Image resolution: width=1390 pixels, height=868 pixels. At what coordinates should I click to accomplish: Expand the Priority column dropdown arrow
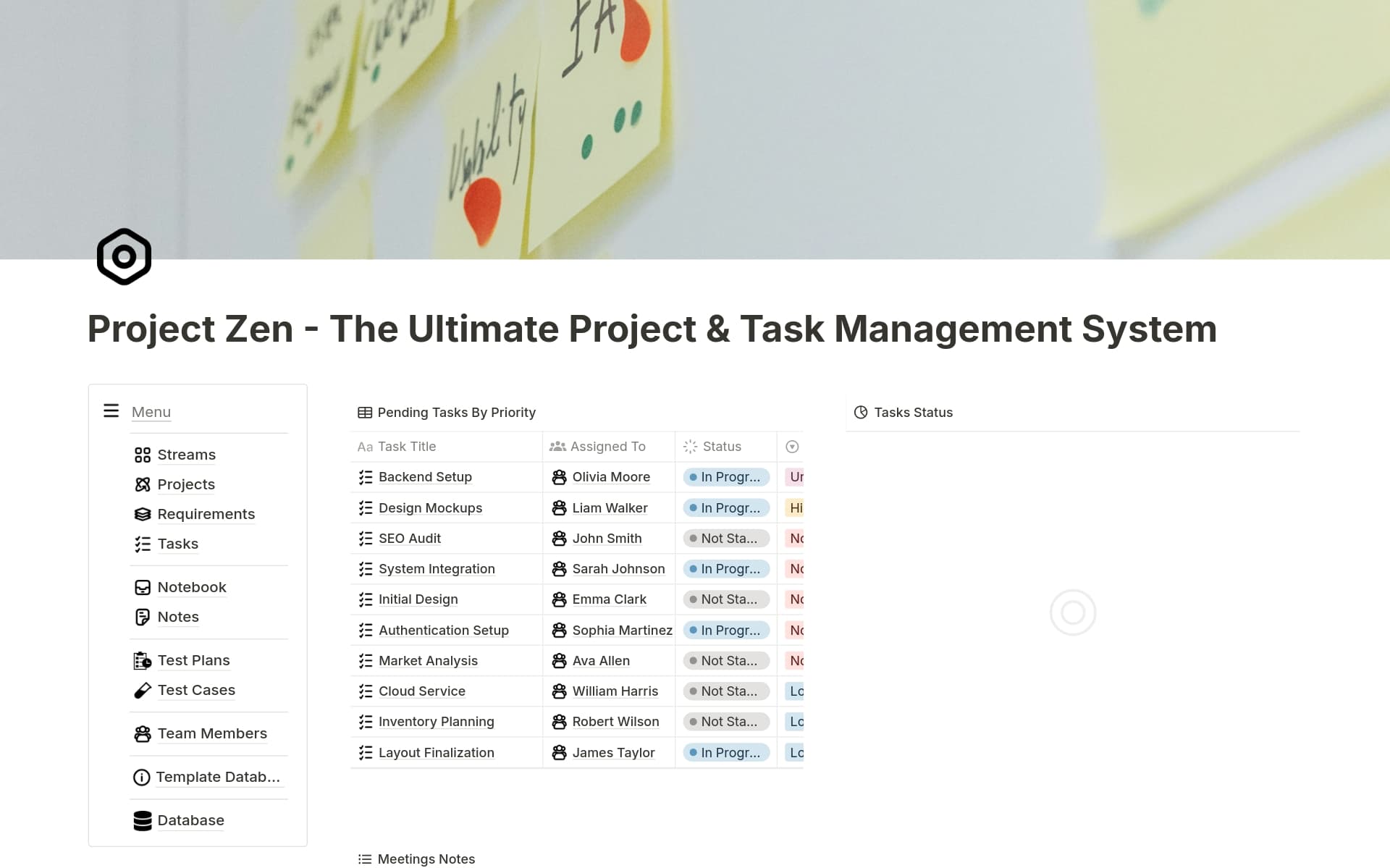(791, 447)
